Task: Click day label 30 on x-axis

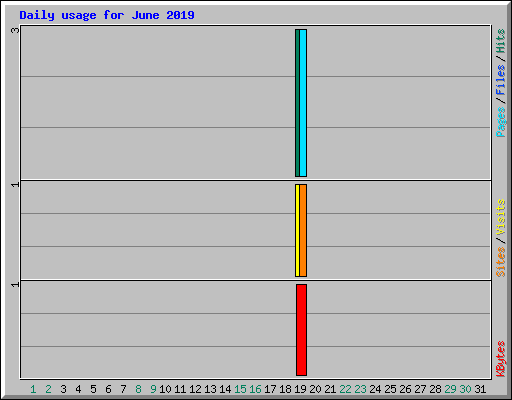Action: tap(465, 389)
